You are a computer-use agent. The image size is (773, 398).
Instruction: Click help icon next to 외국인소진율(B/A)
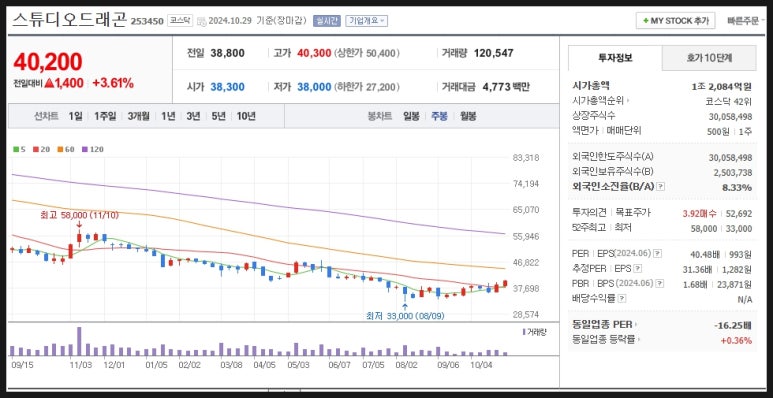661,186
